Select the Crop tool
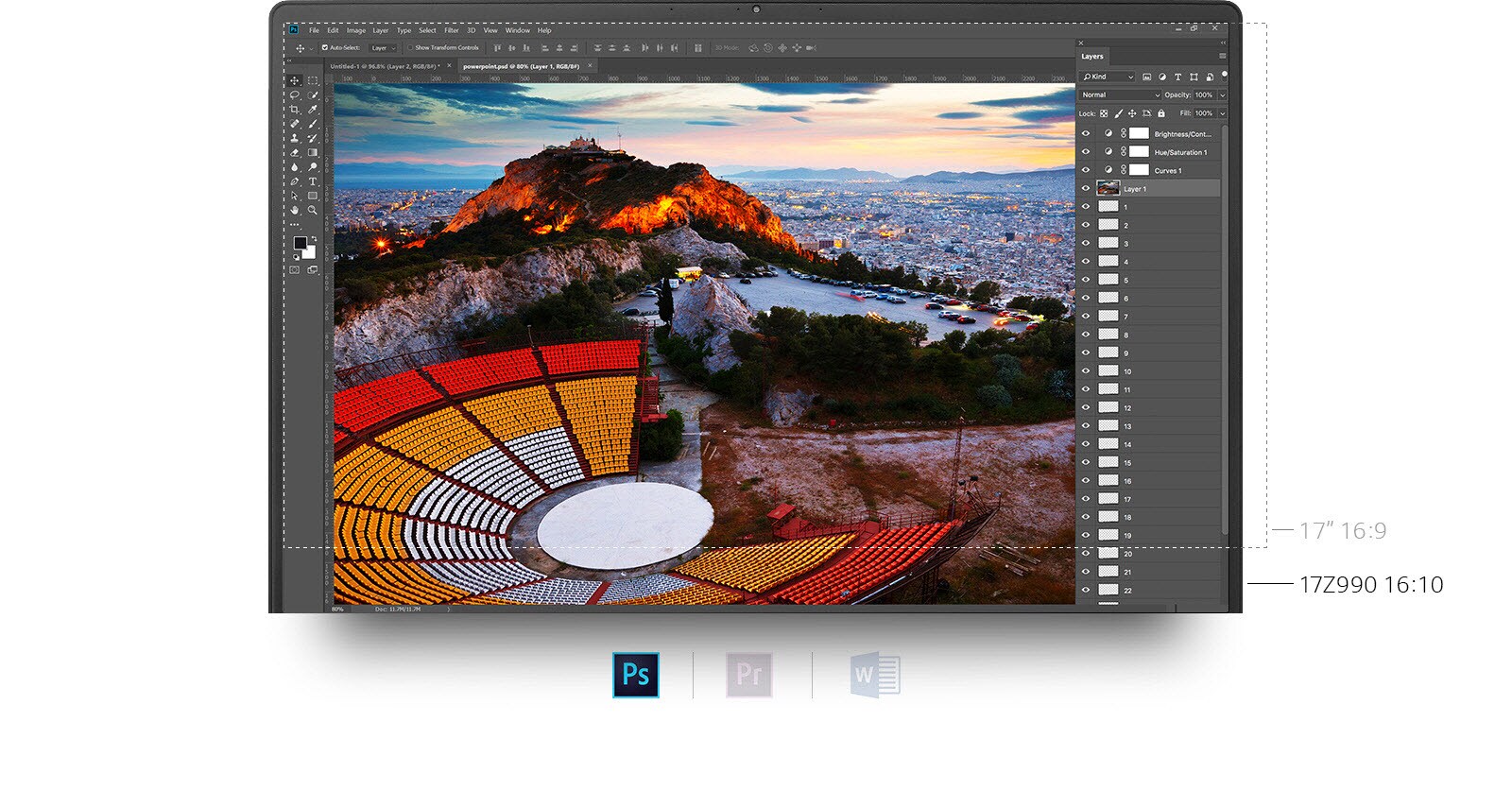 (x=294, y=109)
